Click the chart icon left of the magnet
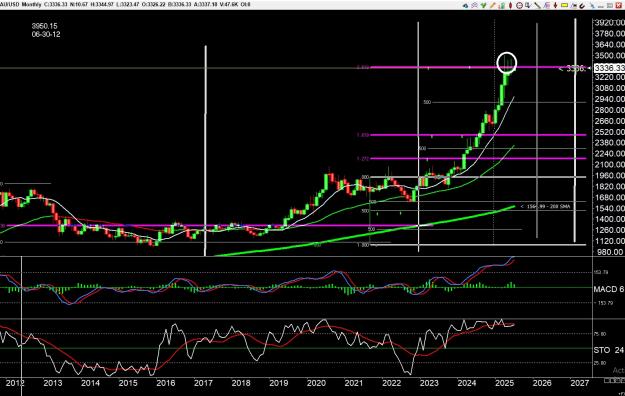This screenshot has height=396, width=625. pos(574,5)
